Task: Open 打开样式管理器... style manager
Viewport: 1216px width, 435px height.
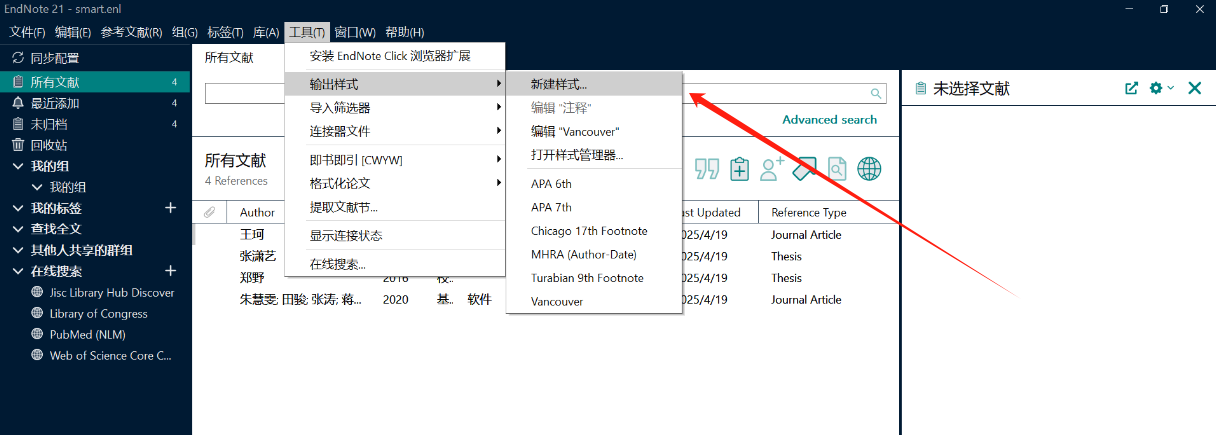Action: tap(595, 155)
